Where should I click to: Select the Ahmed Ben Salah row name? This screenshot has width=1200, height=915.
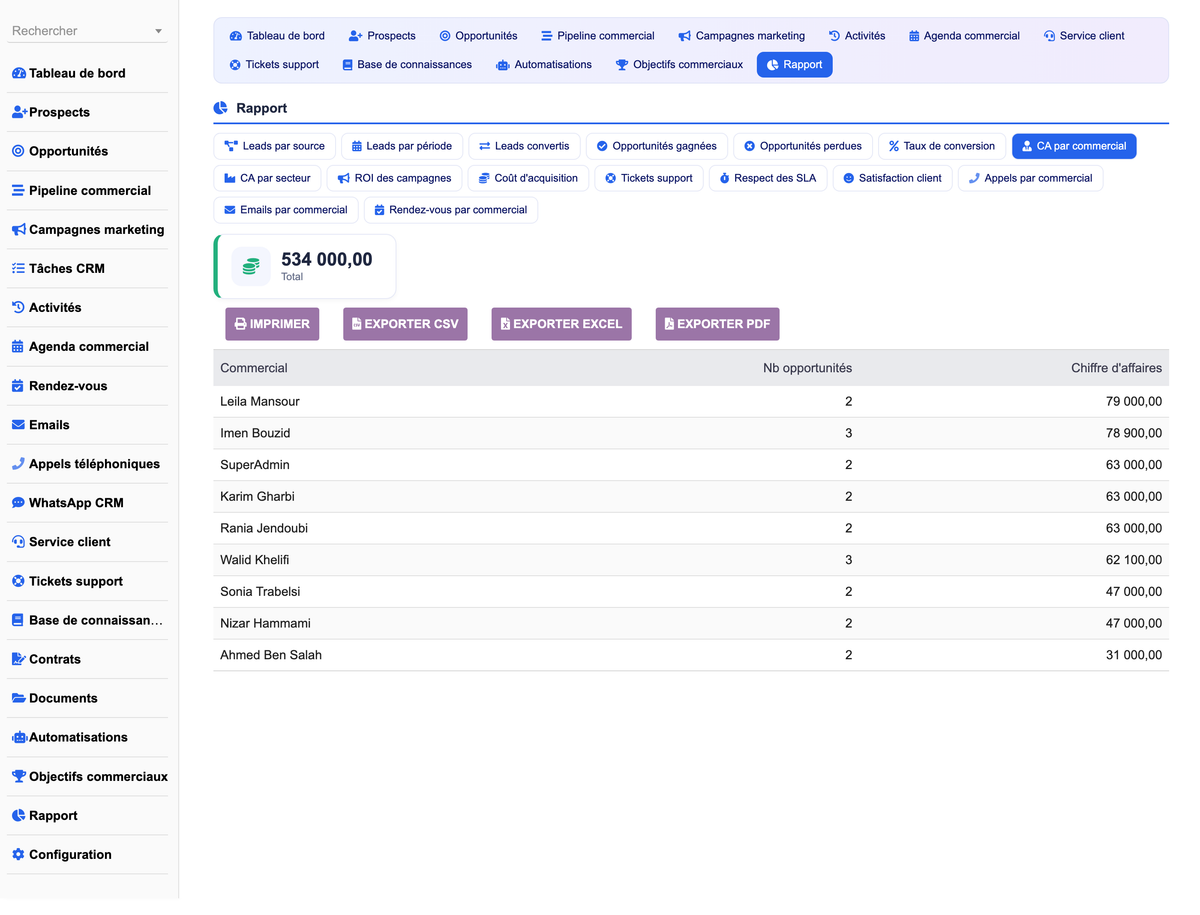pos(271,656)
